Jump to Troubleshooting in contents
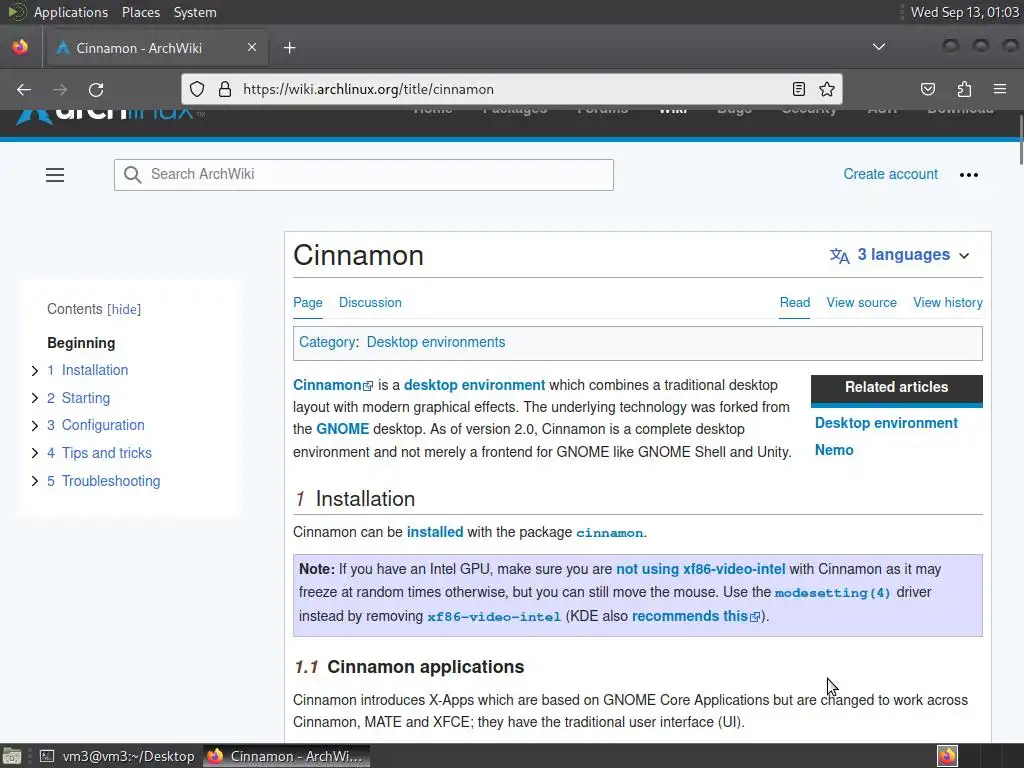This screenshot has width=1024, height=768. 111,481
